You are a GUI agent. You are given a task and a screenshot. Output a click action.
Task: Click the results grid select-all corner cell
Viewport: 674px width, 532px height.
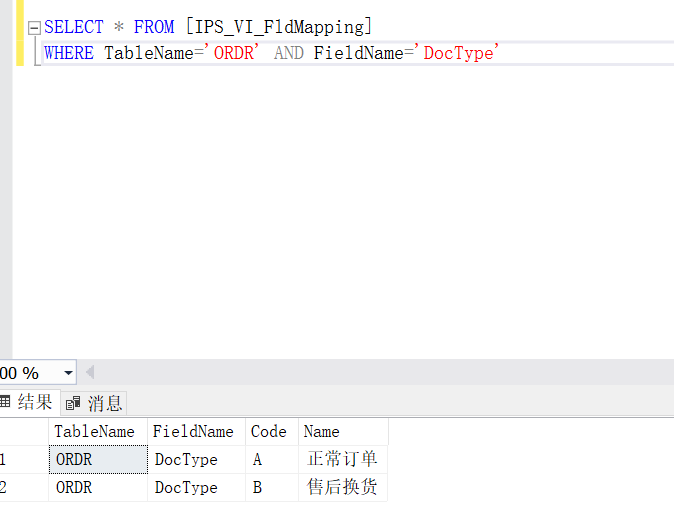click(24, 431)
